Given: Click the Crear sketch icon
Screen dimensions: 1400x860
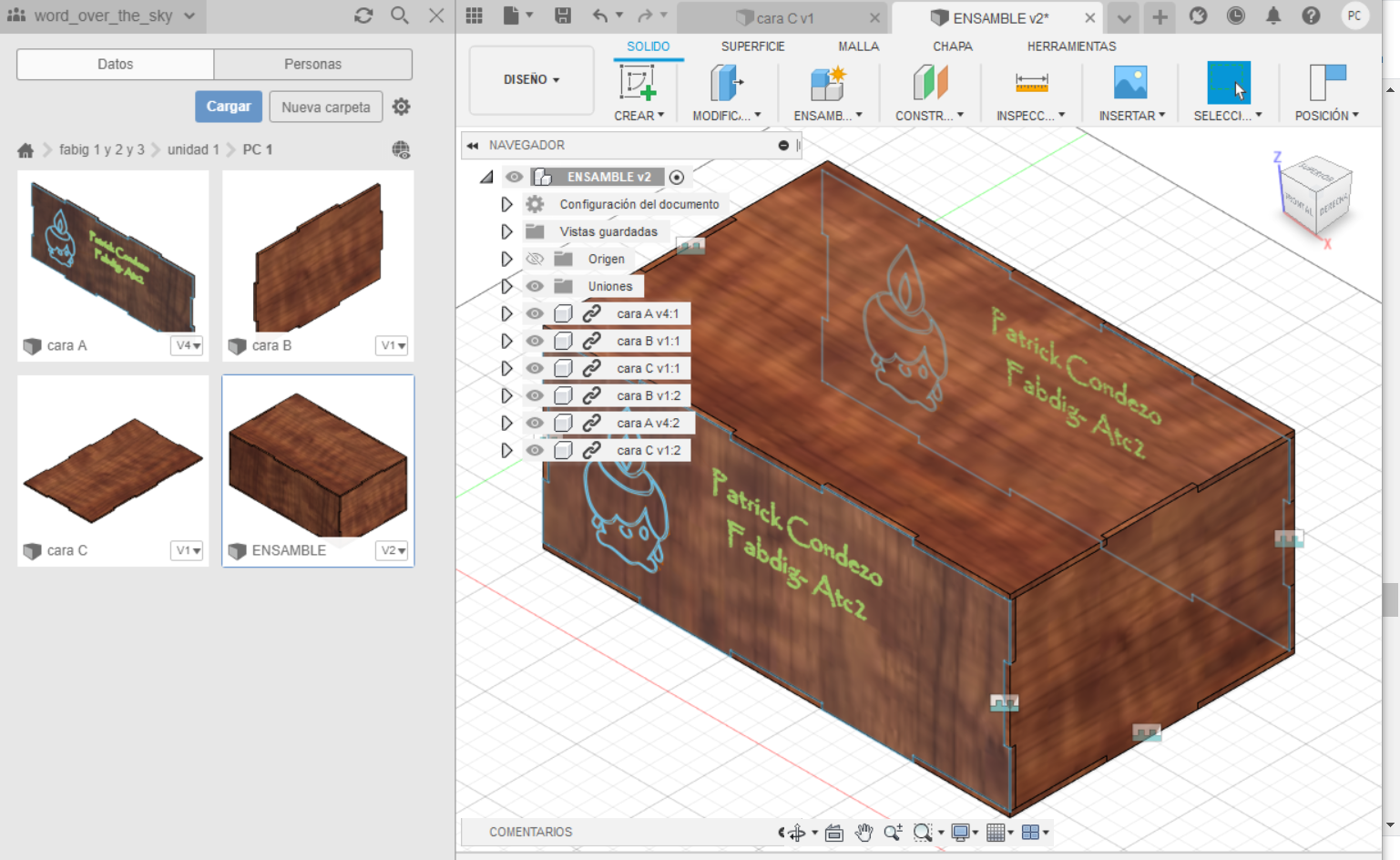Looking at the screenshot, I should tap(638, 83).
